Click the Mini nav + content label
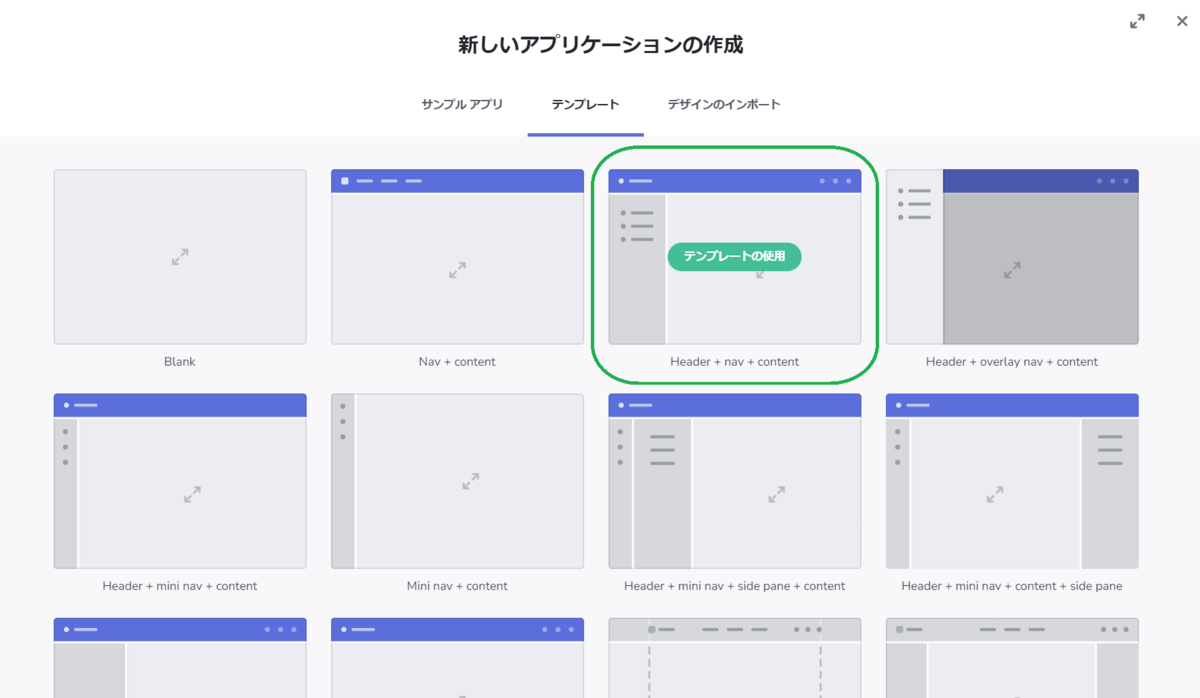 (x=457, y=586)
